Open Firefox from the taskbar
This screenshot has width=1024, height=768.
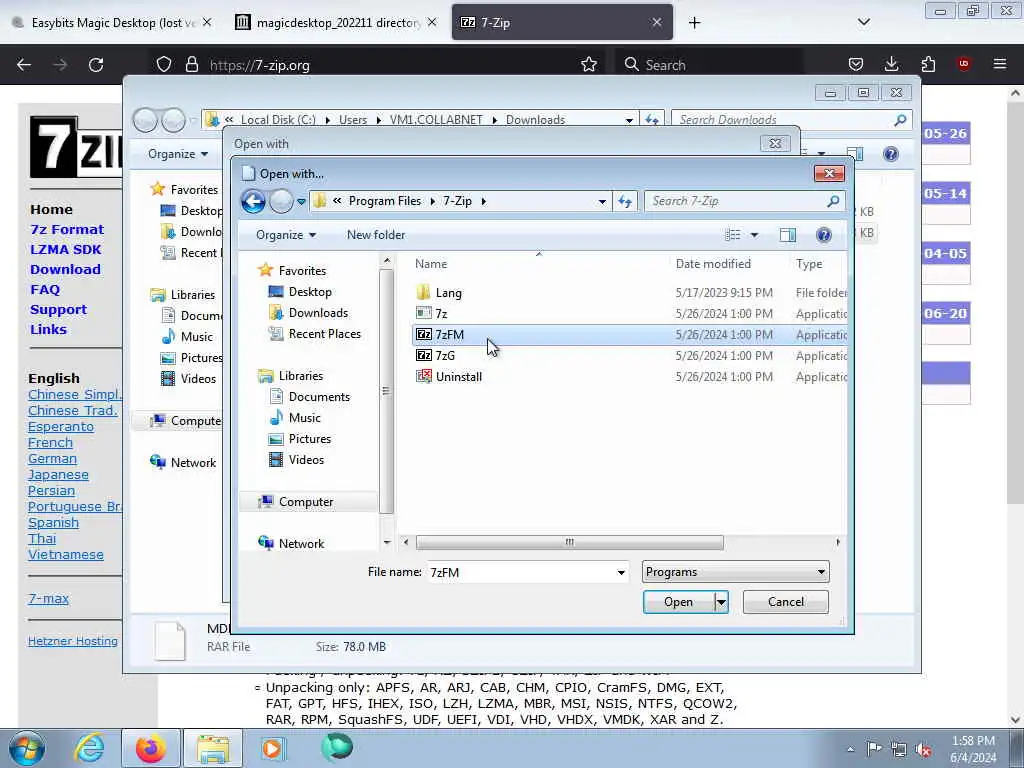click(150, 748)
